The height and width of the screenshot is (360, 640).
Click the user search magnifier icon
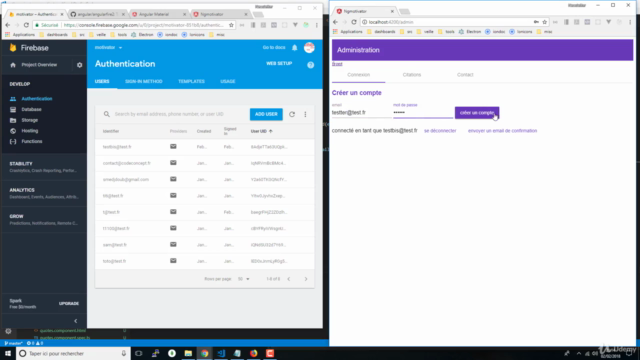click(107, 114)
